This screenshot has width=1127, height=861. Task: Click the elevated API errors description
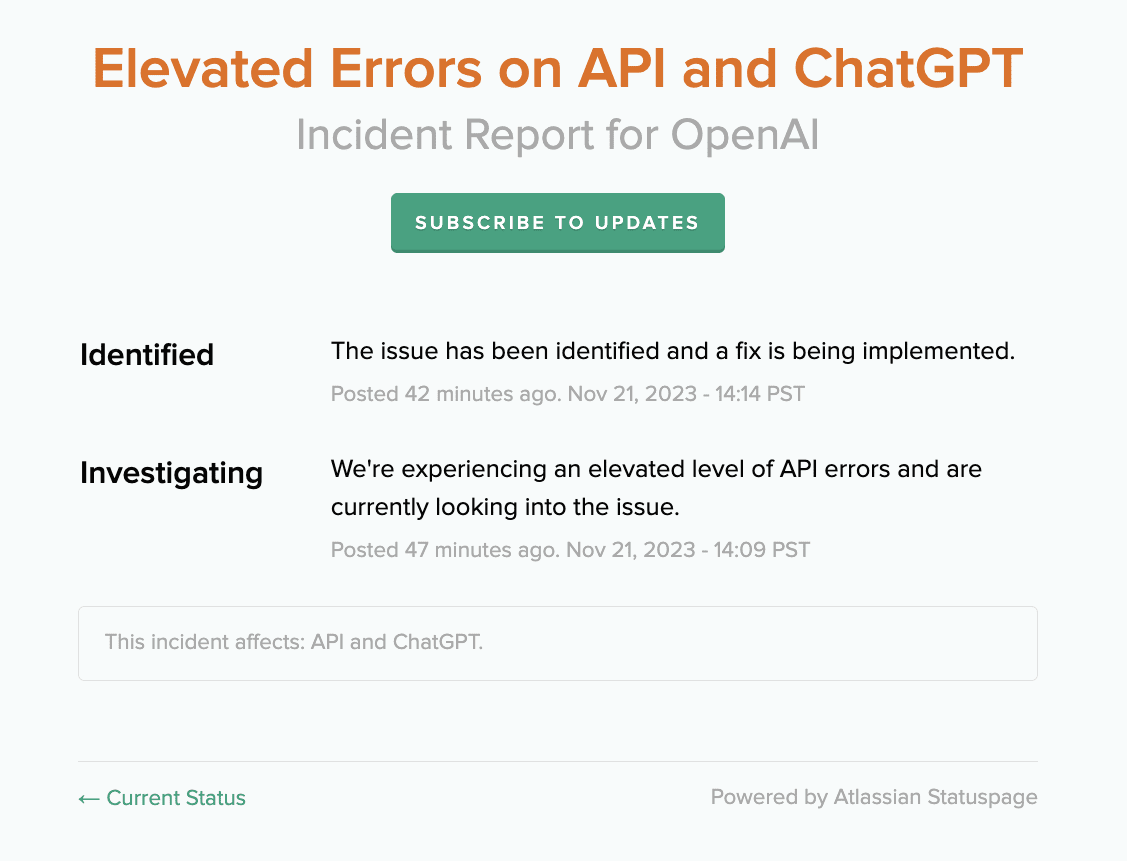click(x=656, y=468)
